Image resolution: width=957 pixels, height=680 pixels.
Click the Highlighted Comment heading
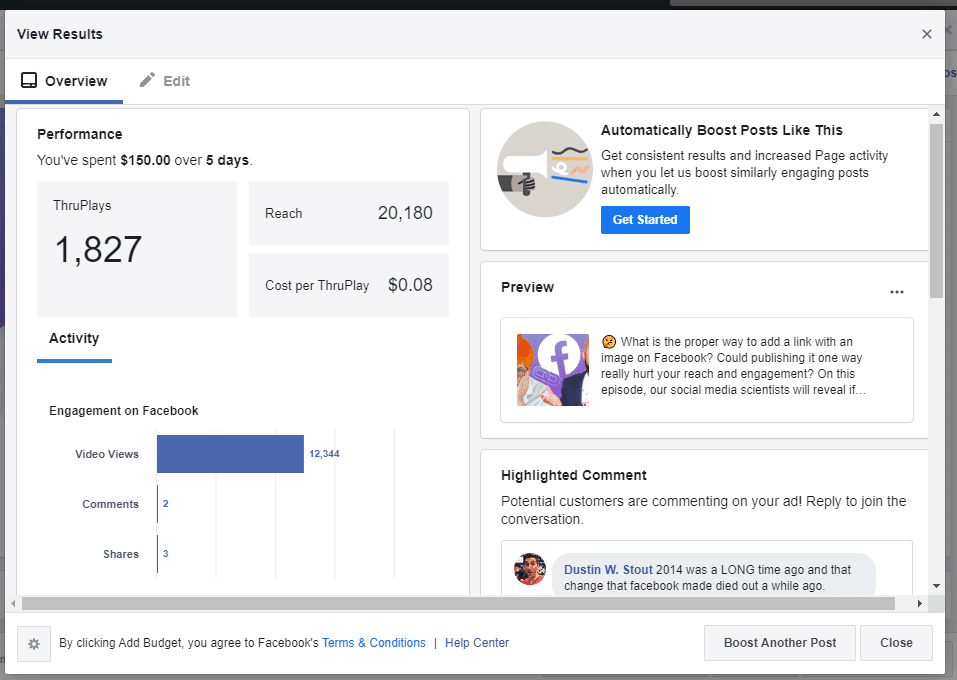pyautogui.click(x=574, y=476)
